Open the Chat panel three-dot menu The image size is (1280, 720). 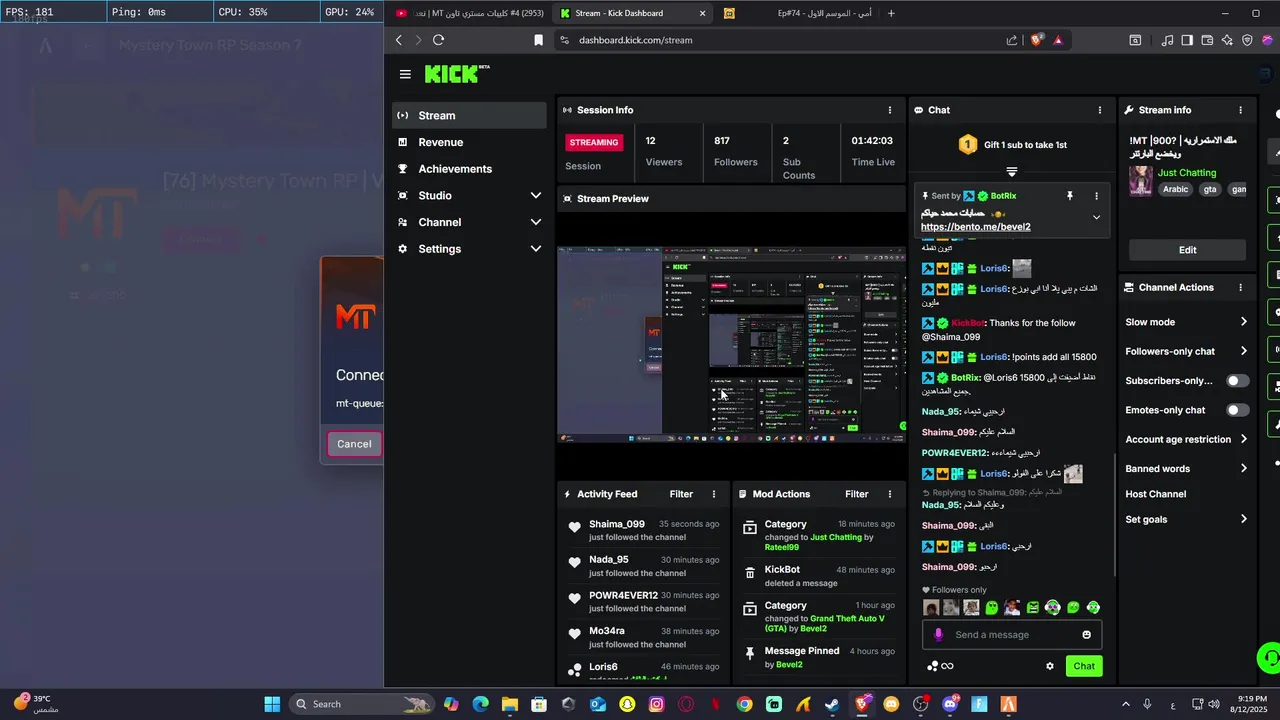[1100, 110]
